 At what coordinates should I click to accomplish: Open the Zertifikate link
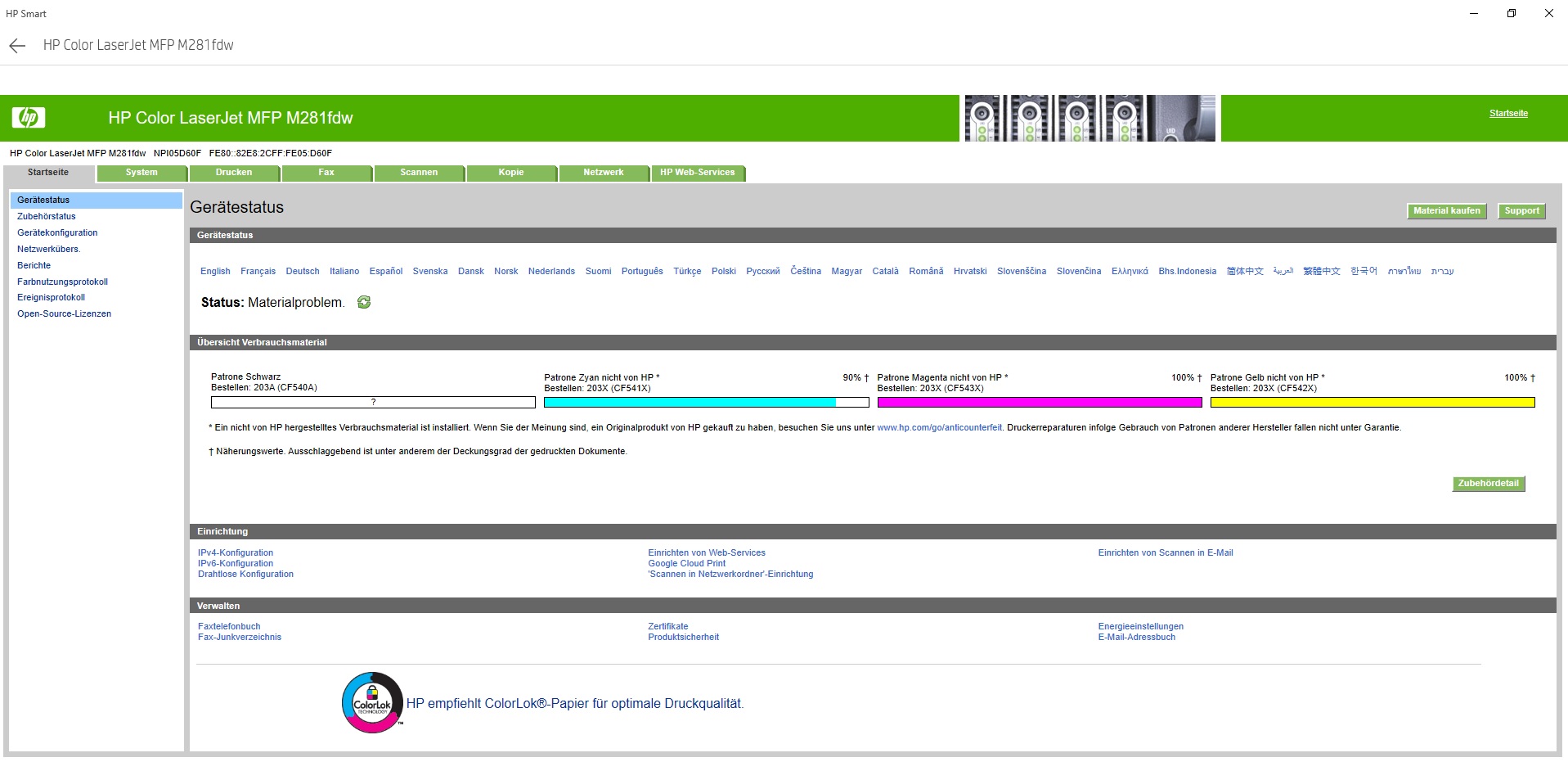pos(668,627)
